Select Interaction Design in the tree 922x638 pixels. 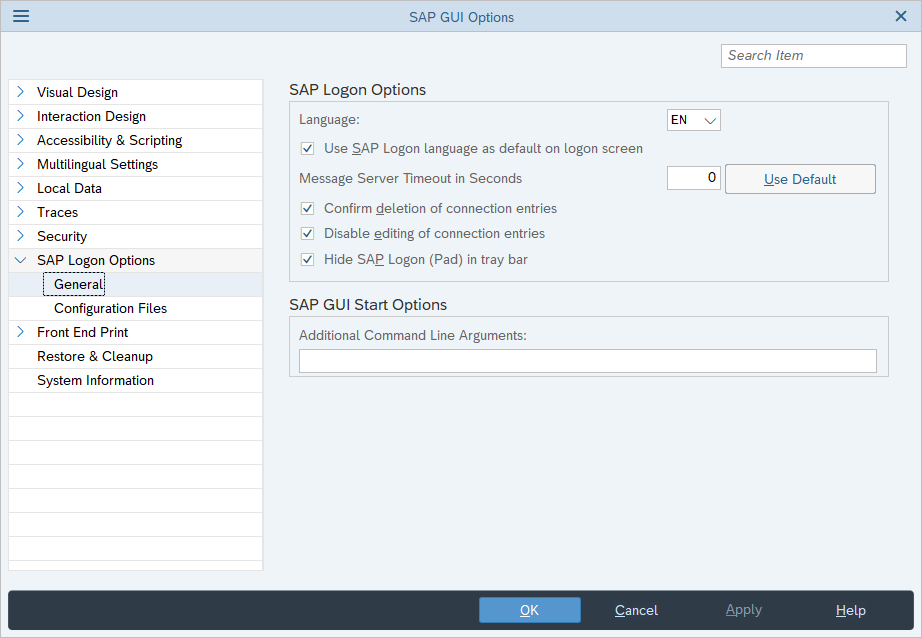pos(91,116)
